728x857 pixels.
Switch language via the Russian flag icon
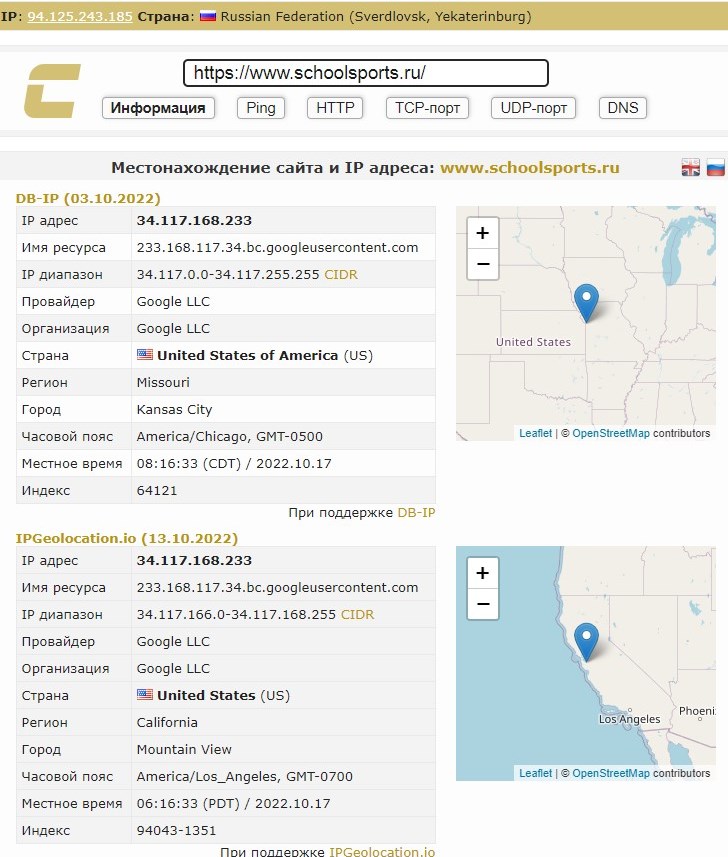[x=716, y=168]
